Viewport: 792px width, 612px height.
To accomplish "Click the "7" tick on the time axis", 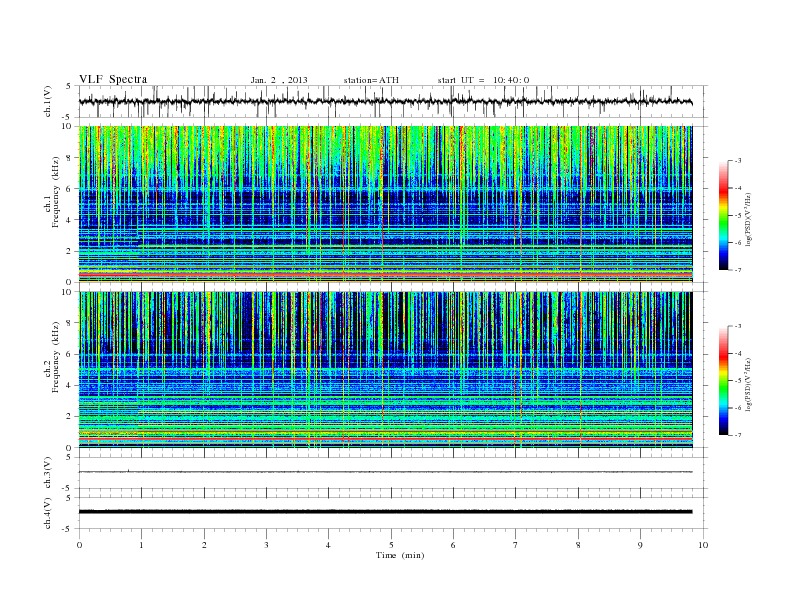I will (x=516, y=545).
